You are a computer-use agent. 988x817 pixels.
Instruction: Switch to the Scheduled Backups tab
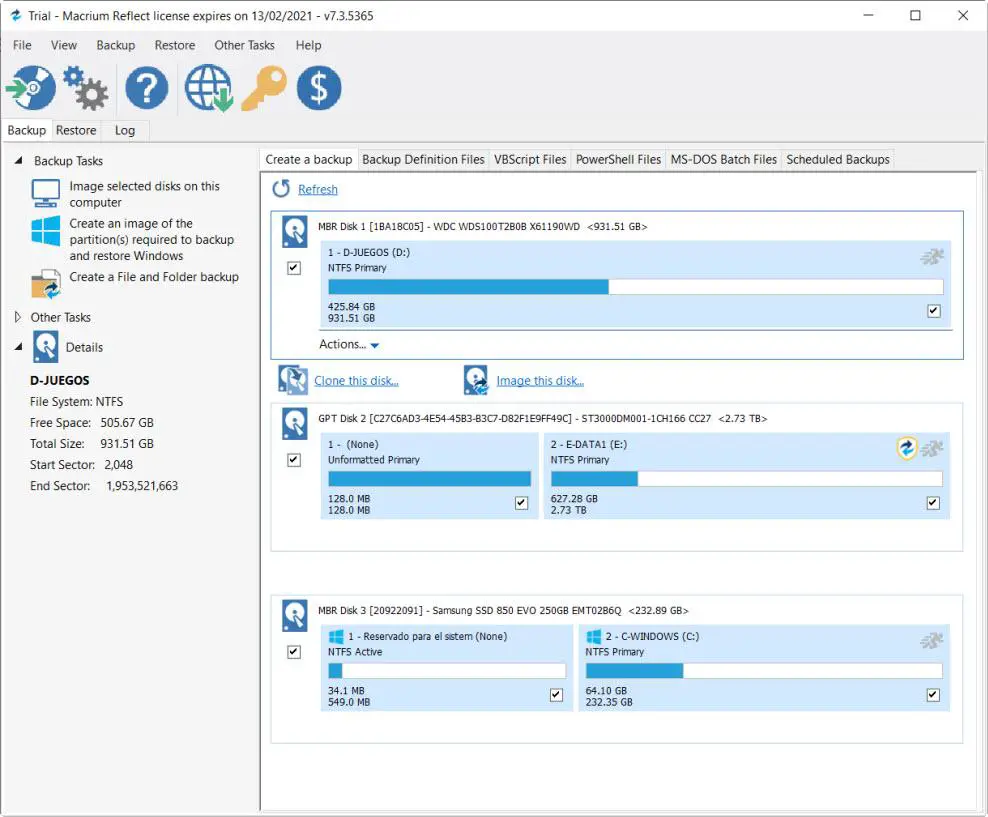(x=837, y=159)
